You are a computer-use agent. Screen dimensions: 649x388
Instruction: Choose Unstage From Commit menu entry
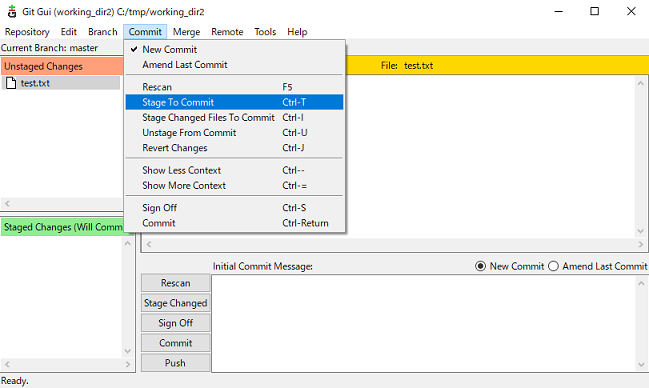234,133
